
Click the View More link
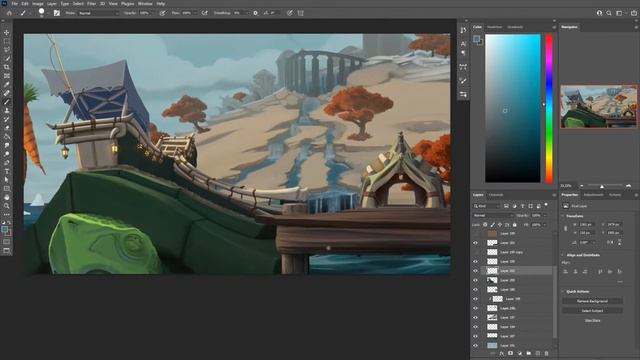click(x=592, y=321)
